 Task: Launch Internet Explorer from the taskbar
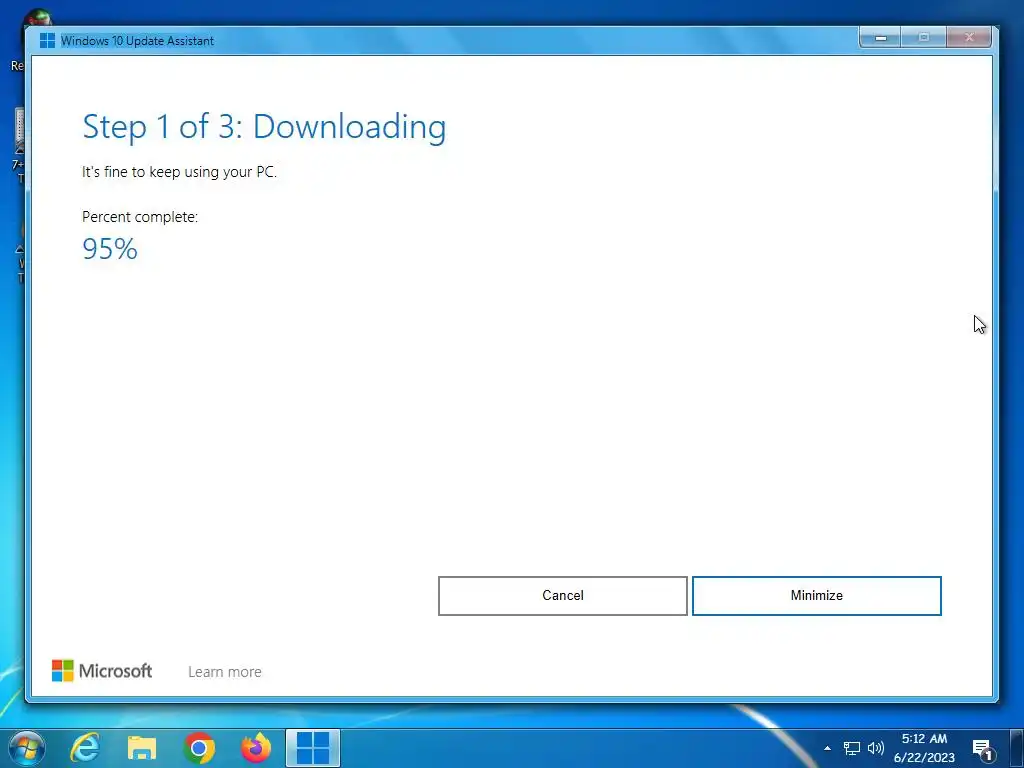tap(85, 748)
